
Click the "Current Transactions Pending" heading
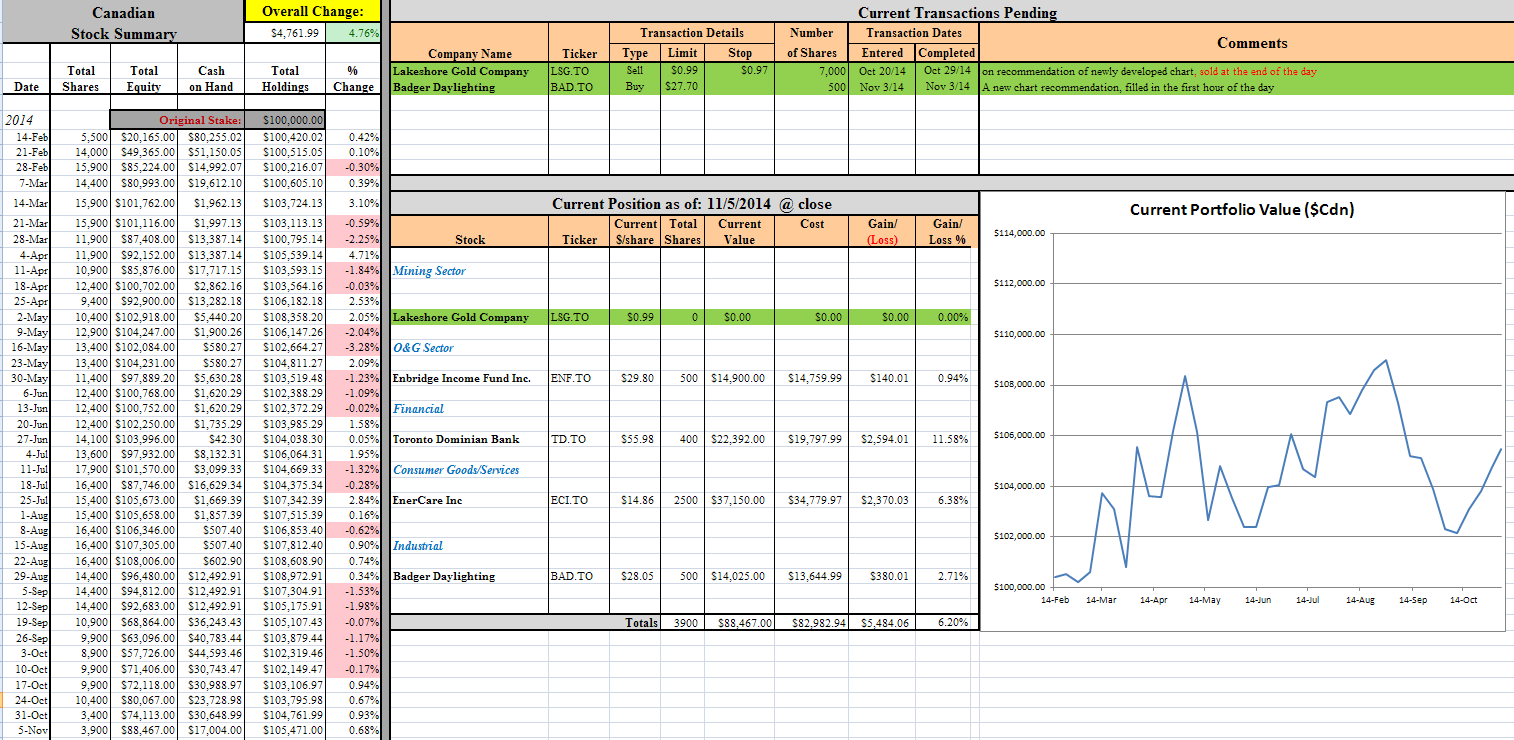(957, 12)
